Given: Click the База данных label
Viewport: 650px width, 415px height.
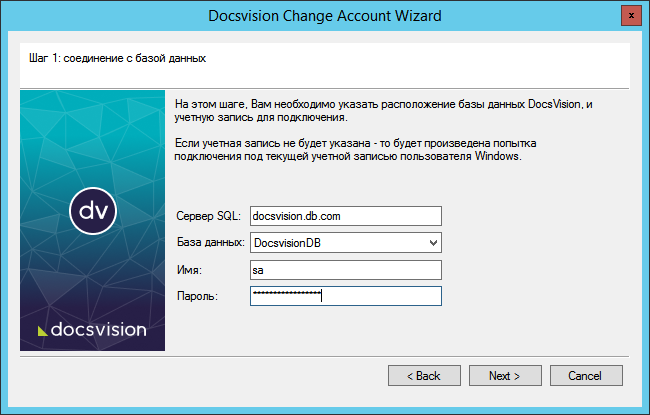Looking at the screenshot, I should tap(210, 243).
